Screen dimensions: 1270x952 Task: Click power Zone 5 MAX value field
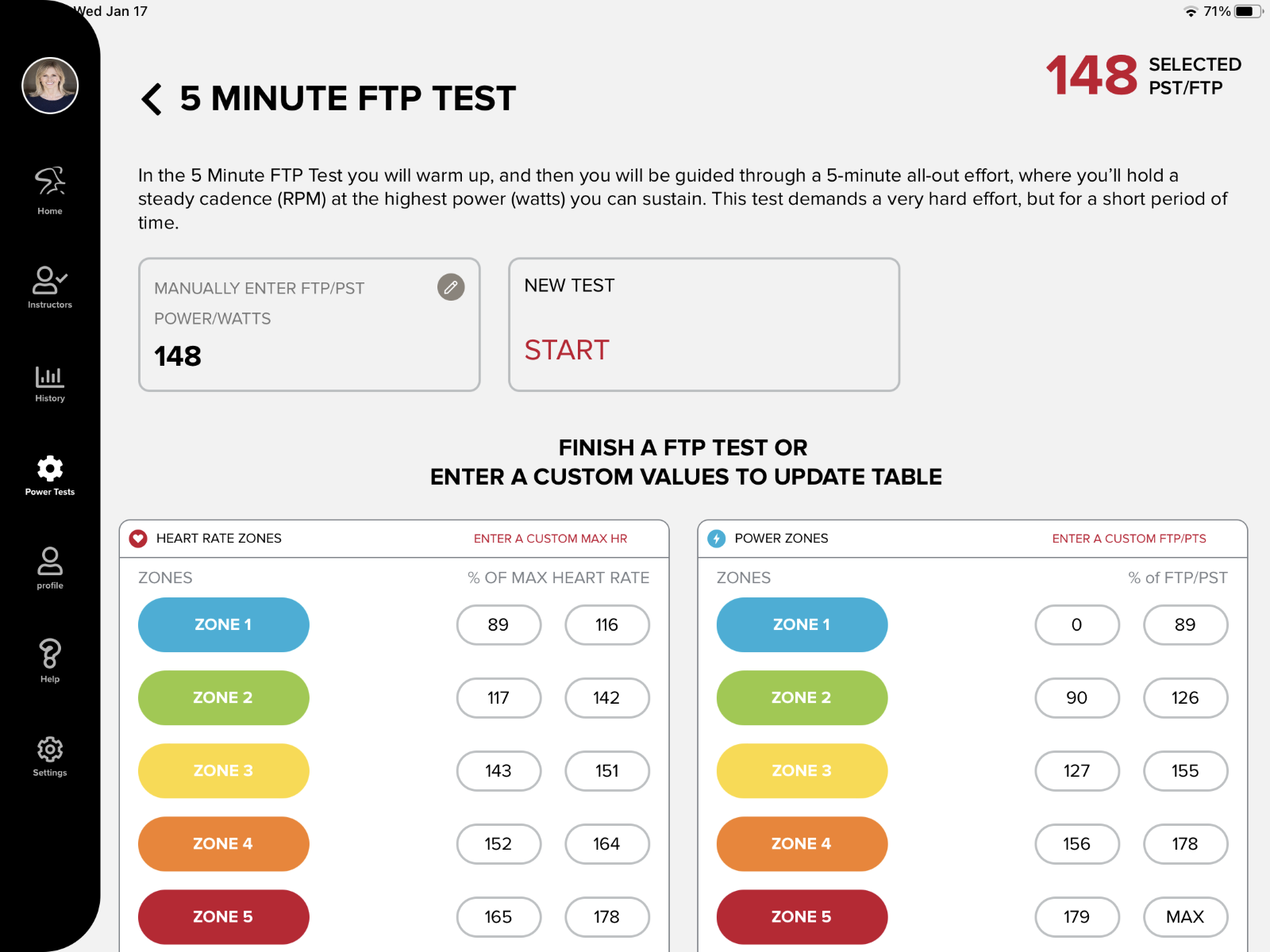[1185, 917]
